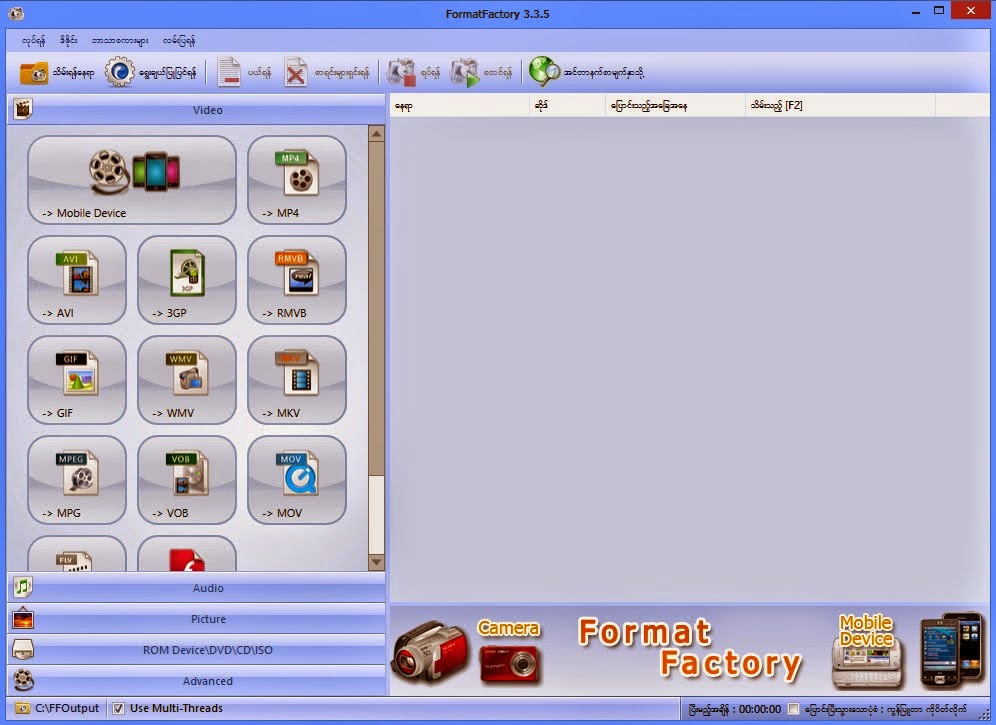Choose the VOB conversion icon
This screenshot has height=725, width=996.
coord(187,479)
